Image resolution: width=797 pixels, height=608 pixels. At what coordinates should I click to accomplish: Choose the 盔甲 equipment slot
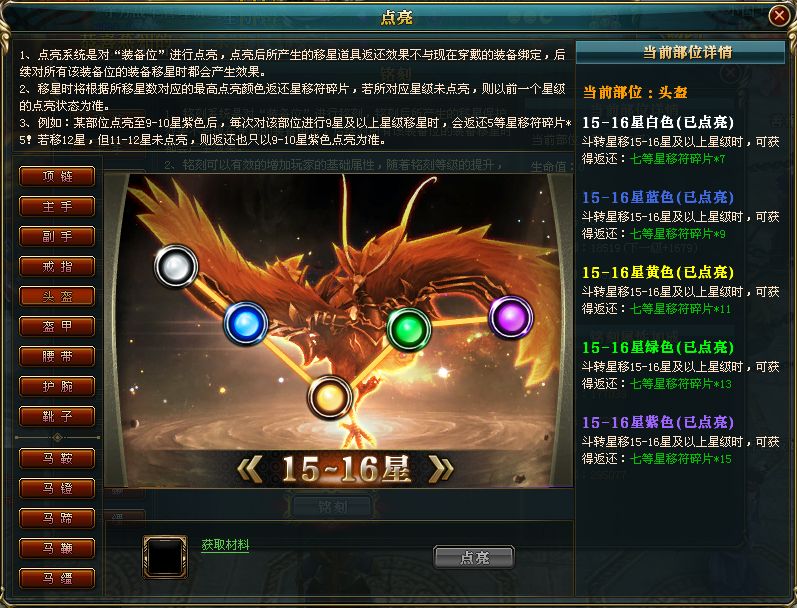pos(57,326)
